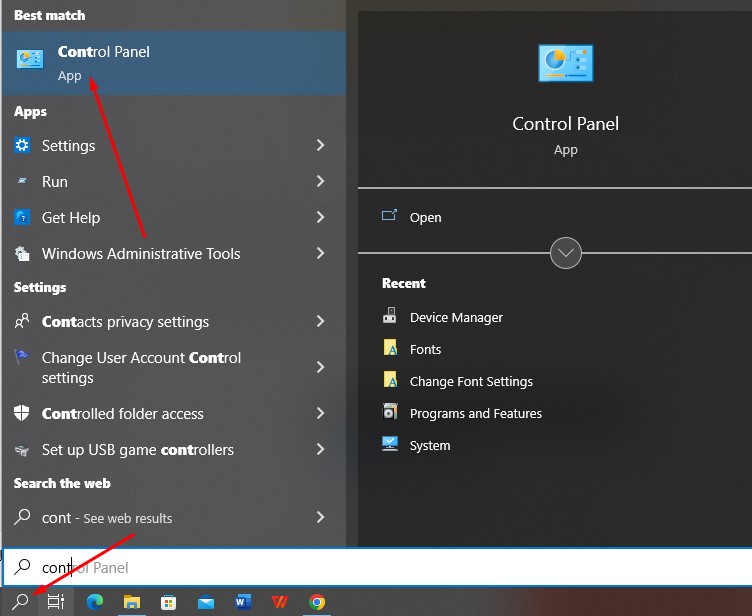Screen dimensions: 752x616
Task: Click Control Panel title in preview pane
Action: tap(565, 124)
